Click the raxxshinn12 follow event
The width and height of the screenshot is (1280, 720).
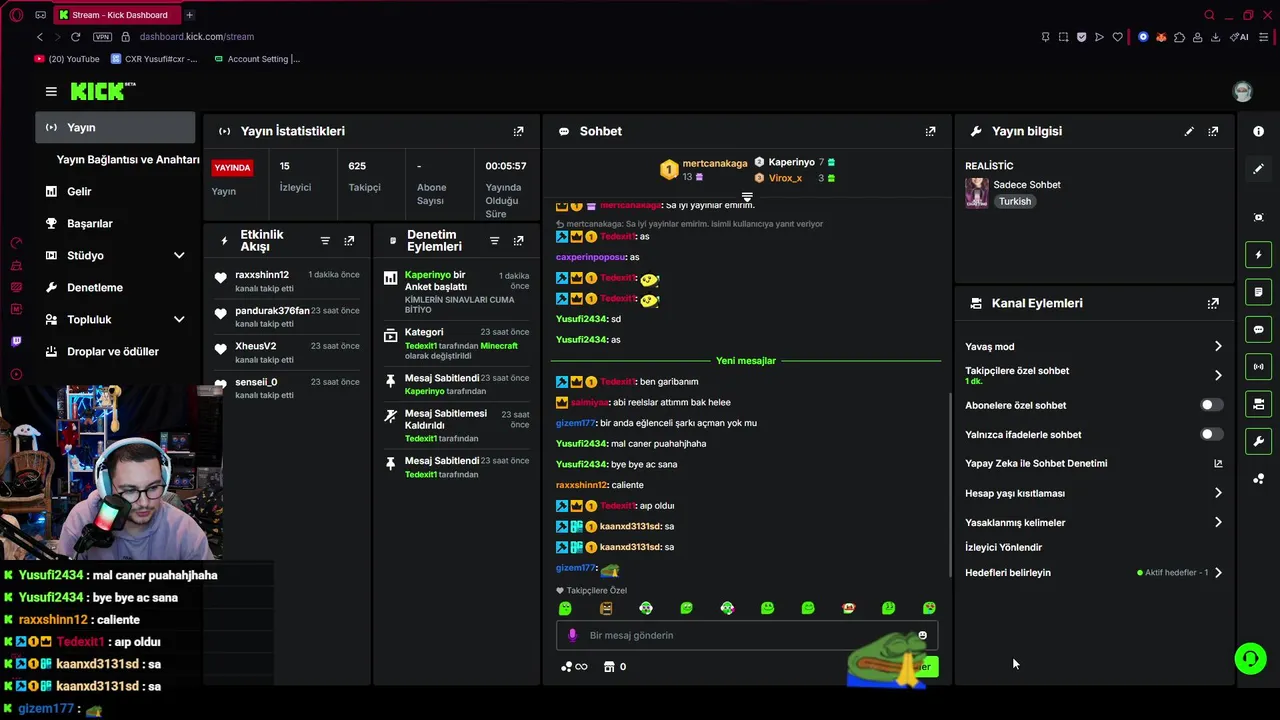(287, 281)
